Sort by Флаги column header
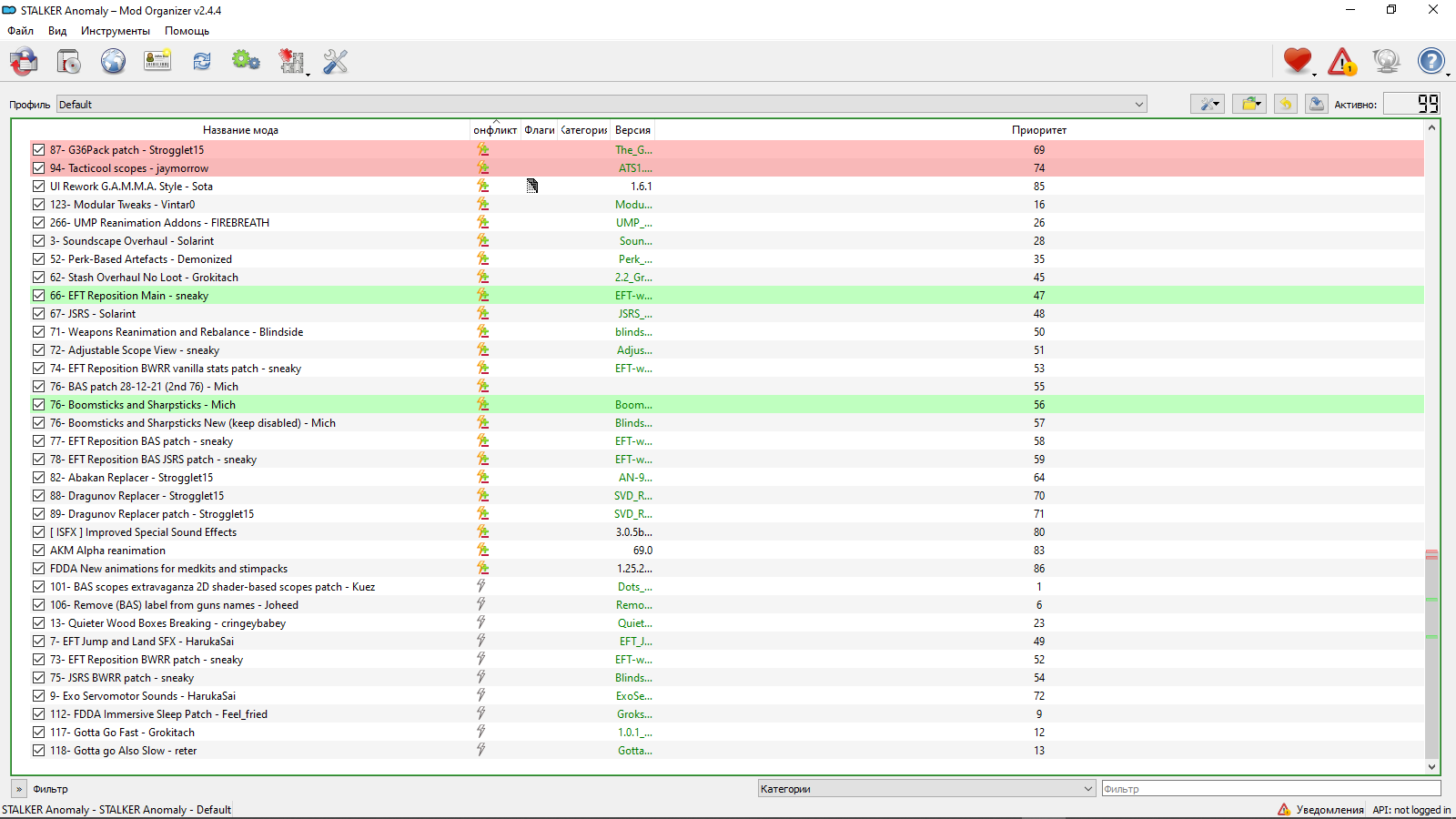This screenshot has height=819, width=1456. [540, 130]
